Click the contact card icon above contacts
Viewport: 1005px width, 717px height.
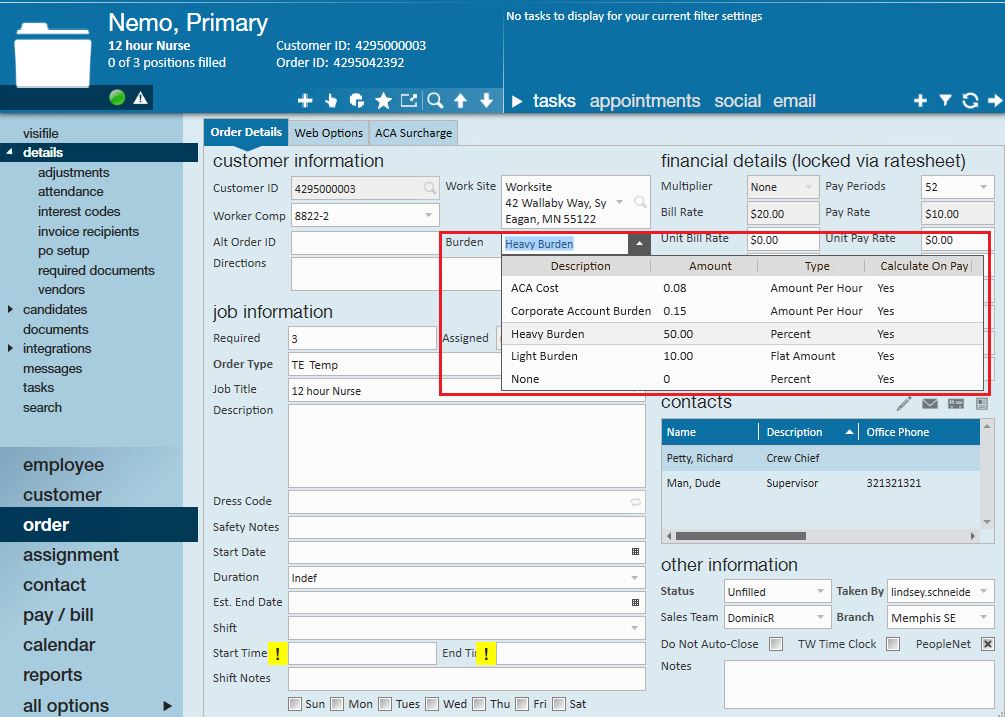click(x=956, y=404)
